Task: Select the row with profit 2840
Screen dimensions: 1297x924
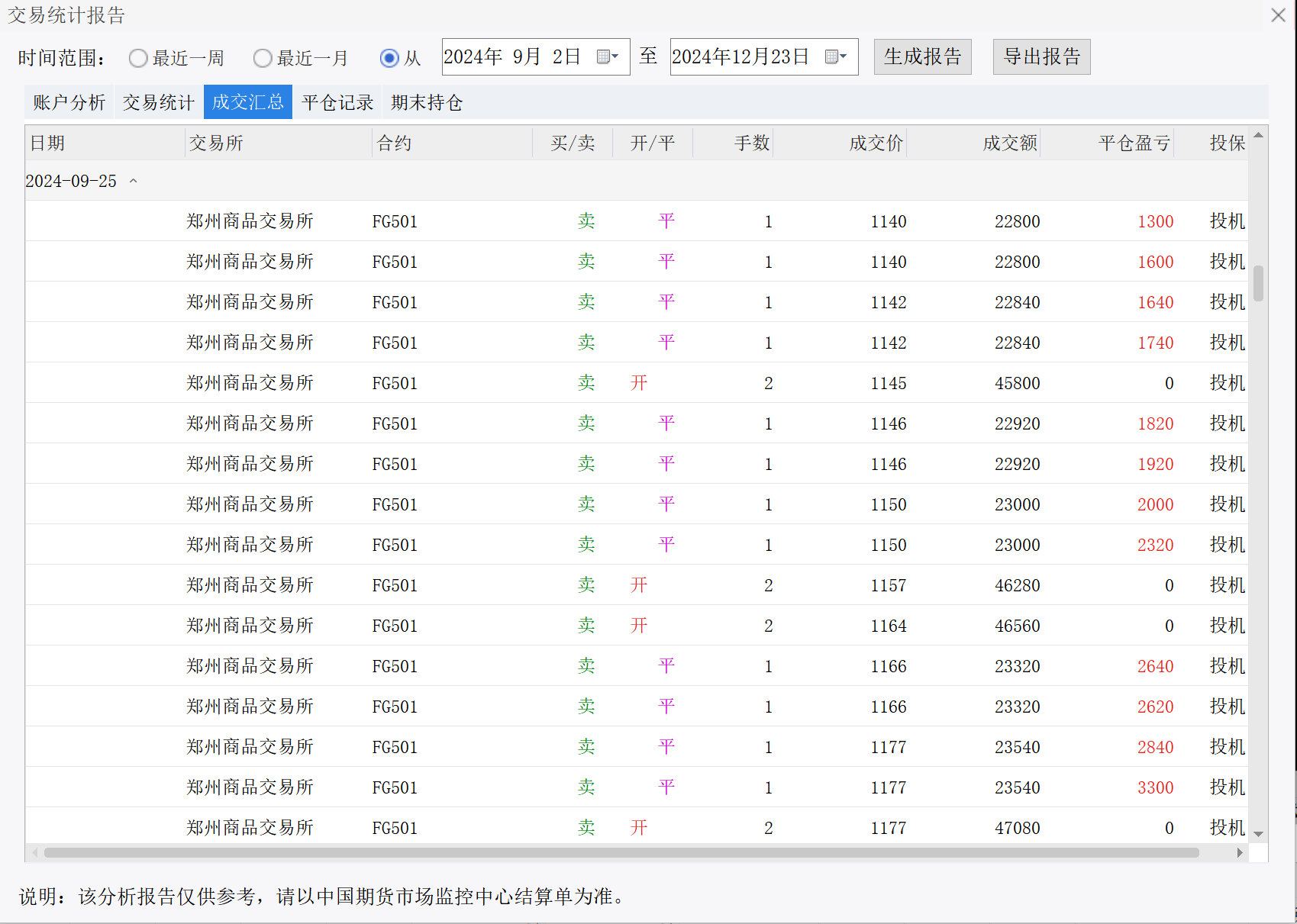Action: coord(637,747)
